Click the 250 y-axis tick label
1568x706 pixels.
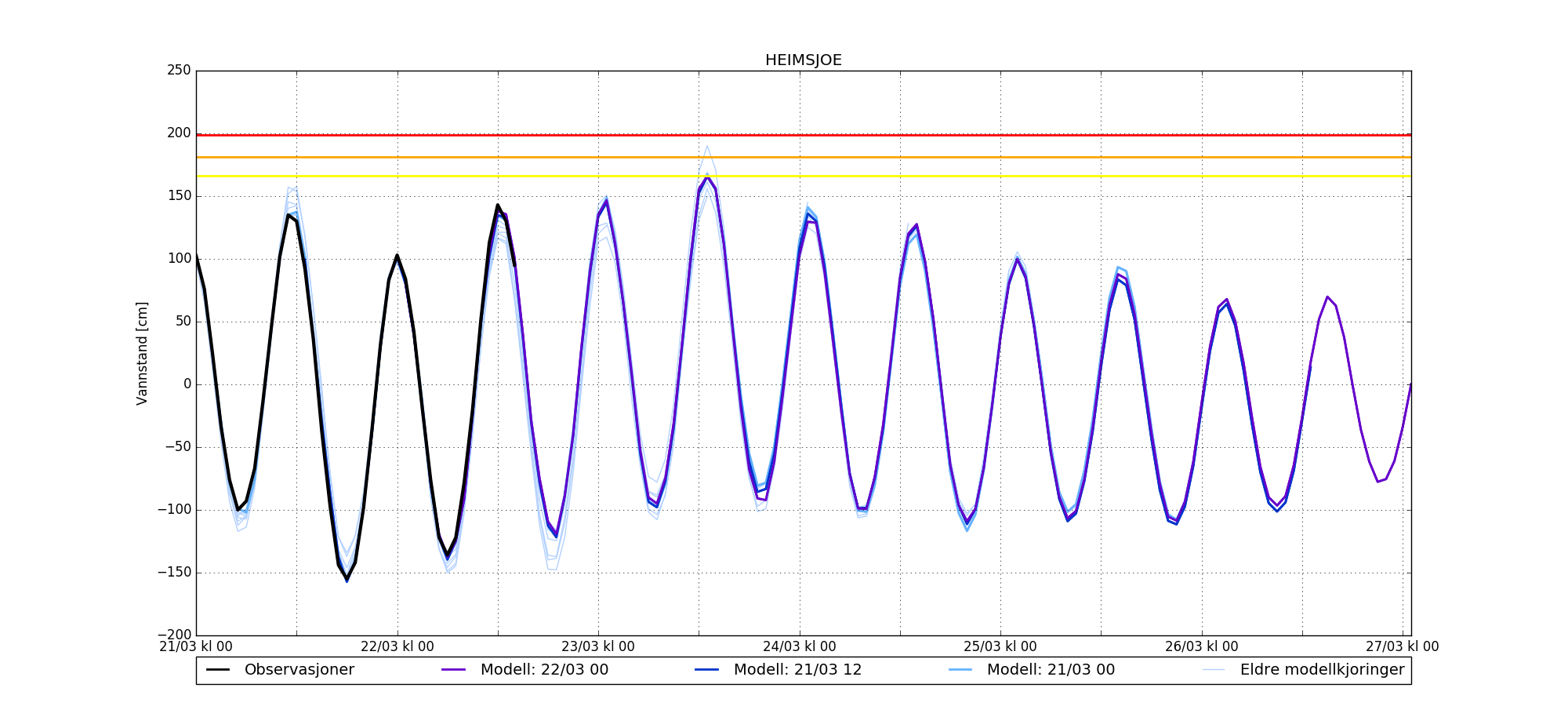[x=179, y=71]
